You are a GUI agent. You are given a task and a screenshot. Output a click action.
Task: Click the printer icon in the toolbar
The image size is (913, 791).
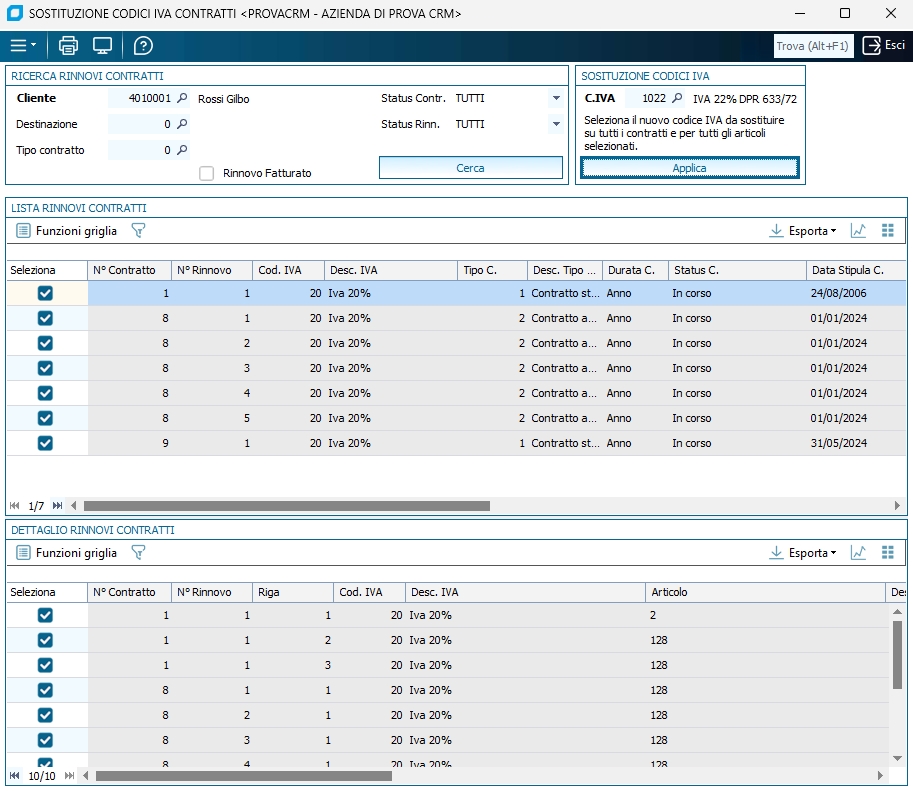pyautogui.click(x=68, y=46)
